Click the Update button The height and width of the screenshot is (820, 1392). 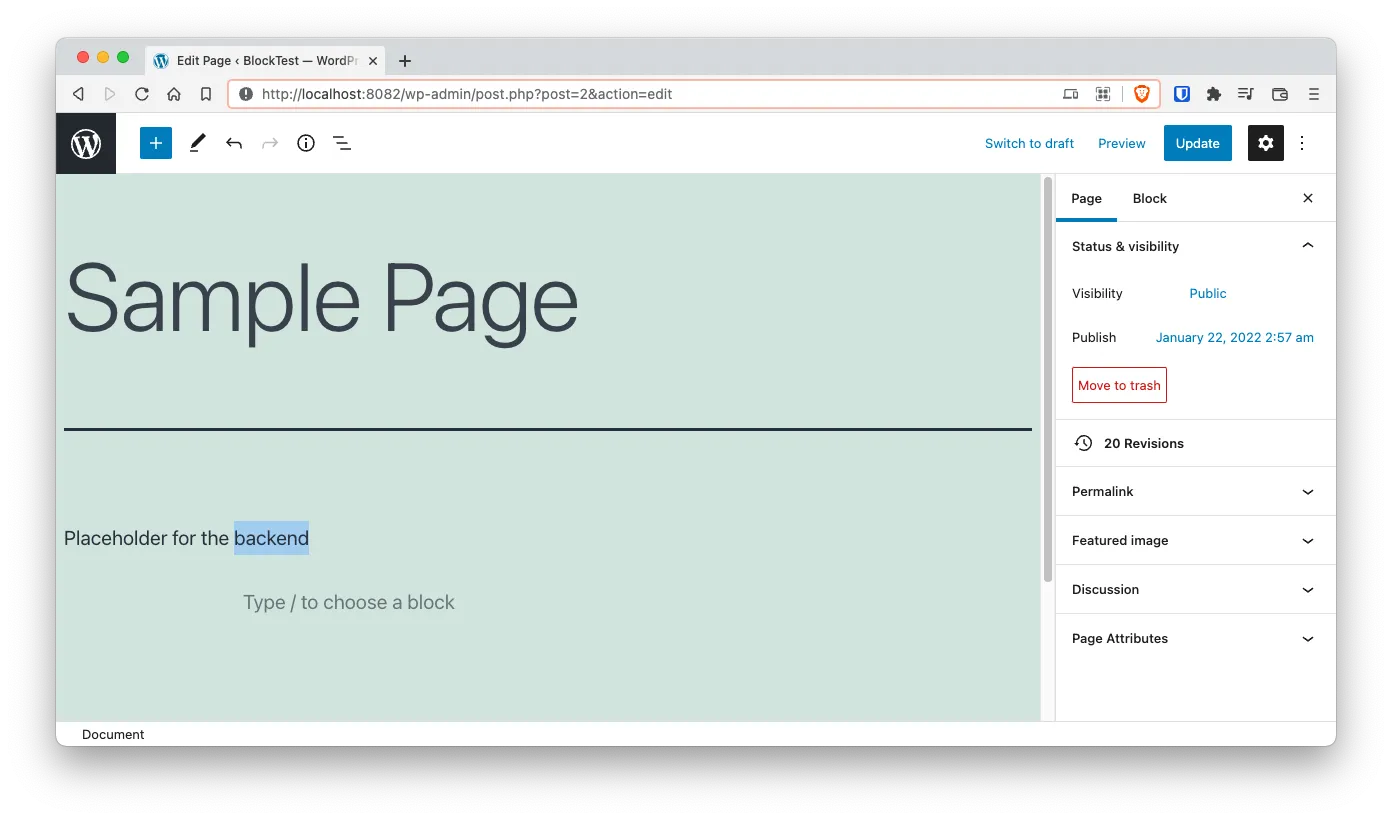click(x=1198, y=143)
